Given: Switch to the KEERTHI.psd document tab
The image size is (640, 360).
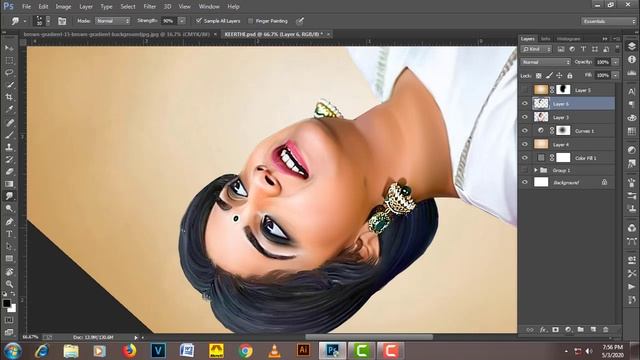Looking at the screenshot, I should click(x=273, y=34).
